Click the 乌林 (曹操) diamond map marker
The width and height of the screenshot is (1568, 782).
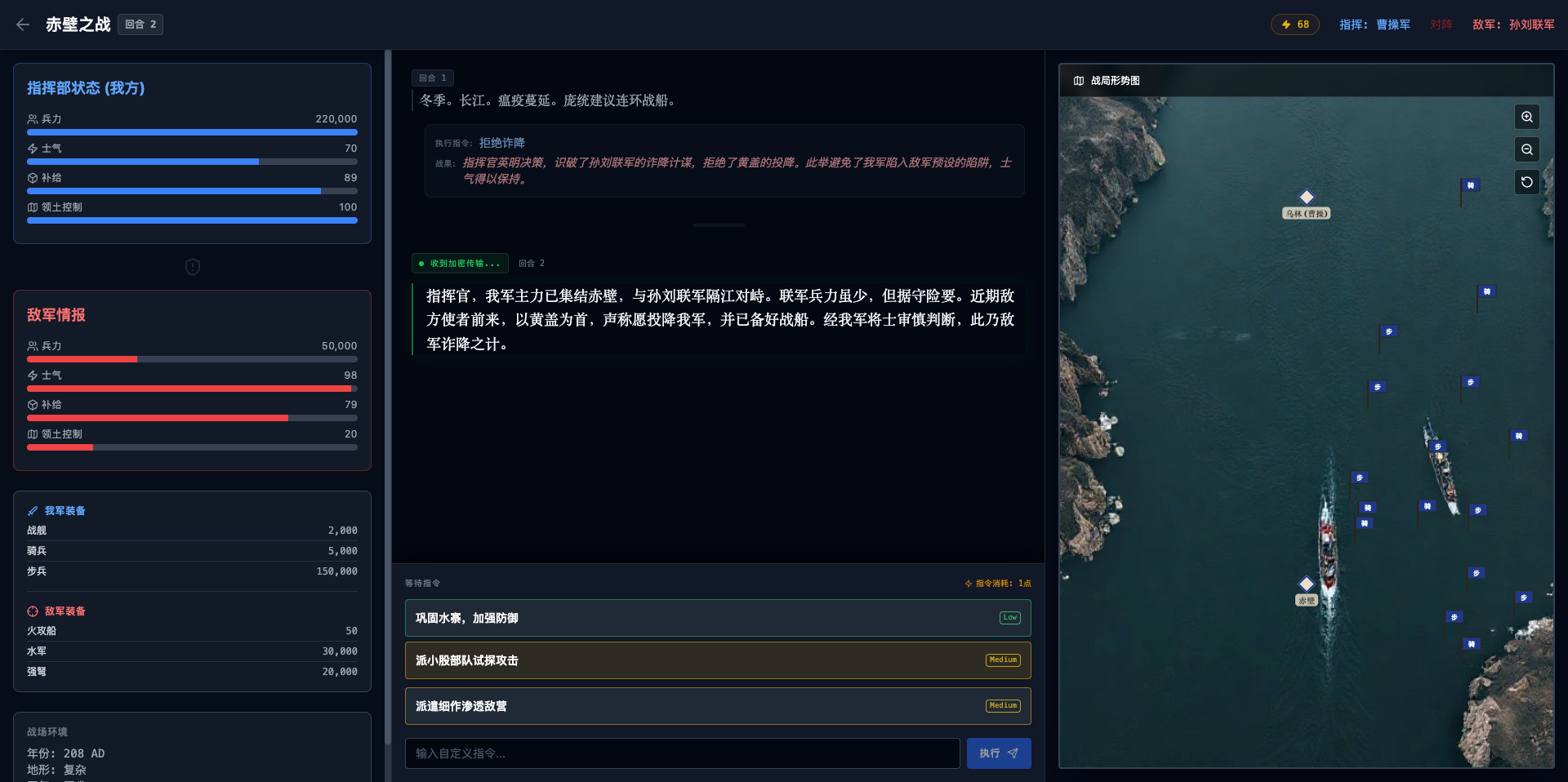1306,198
